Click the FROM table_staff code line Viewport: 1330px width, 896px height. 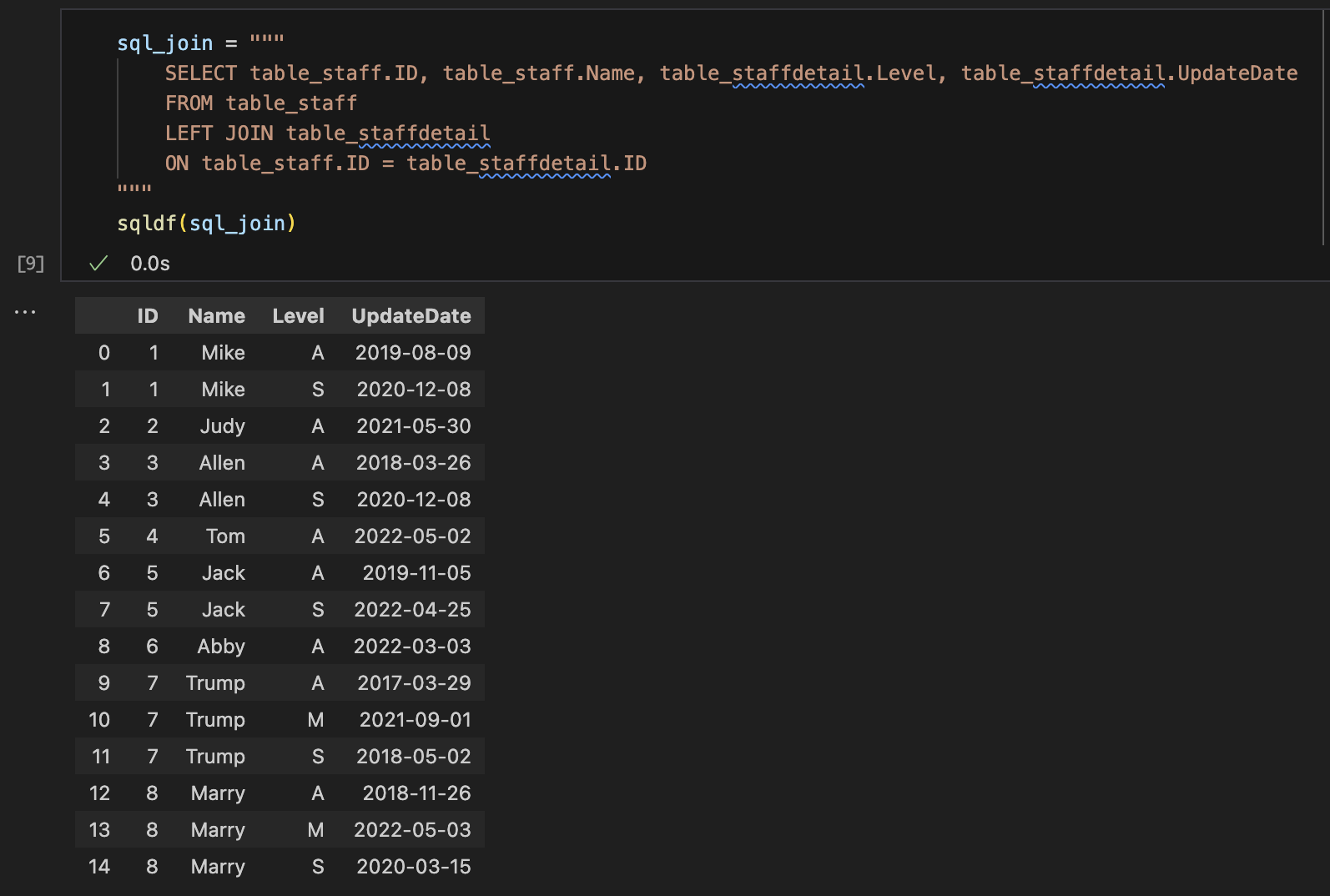point(260,103)
